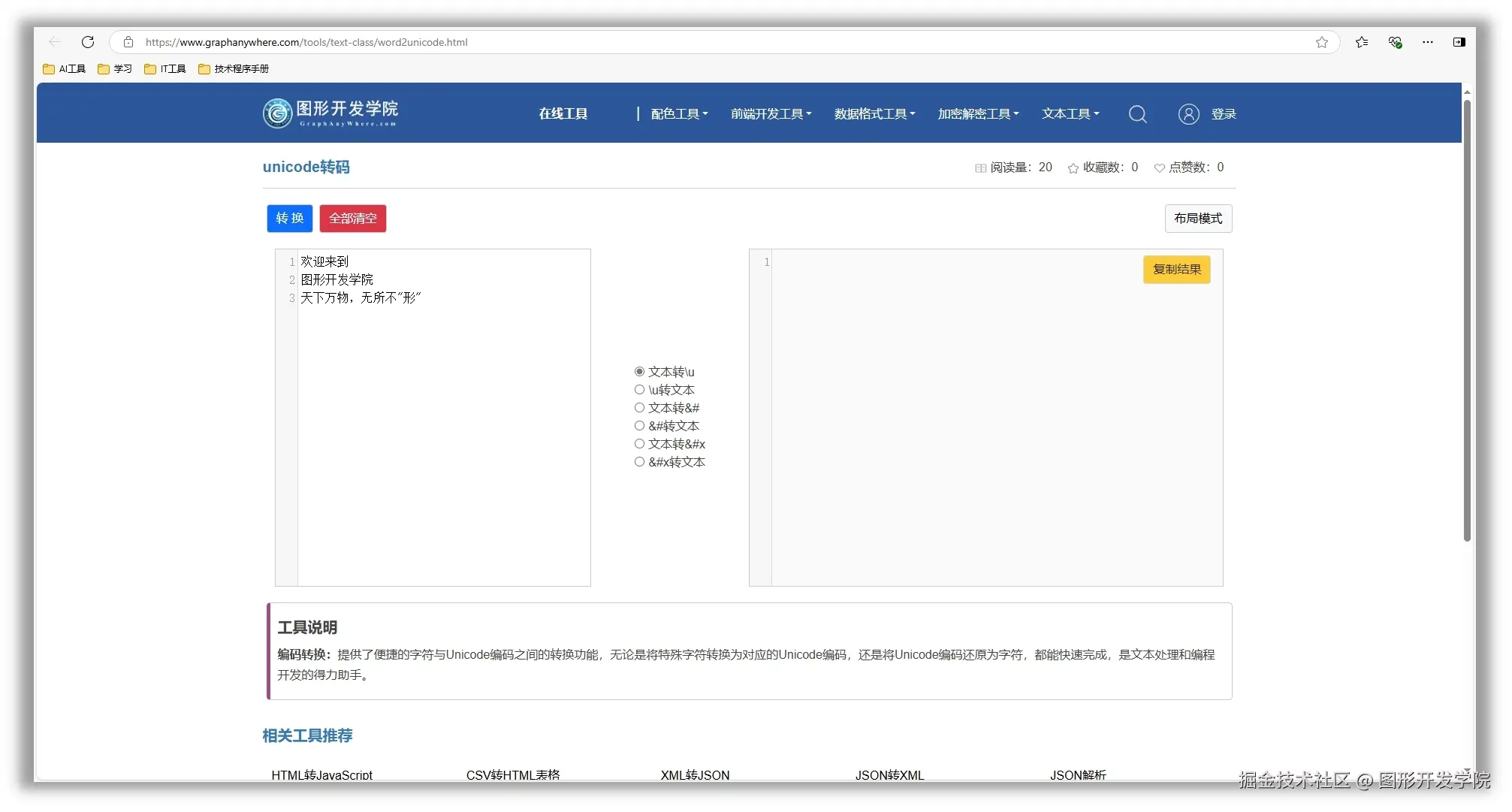Click the star icon beside 收藏数

(1073, 168)
